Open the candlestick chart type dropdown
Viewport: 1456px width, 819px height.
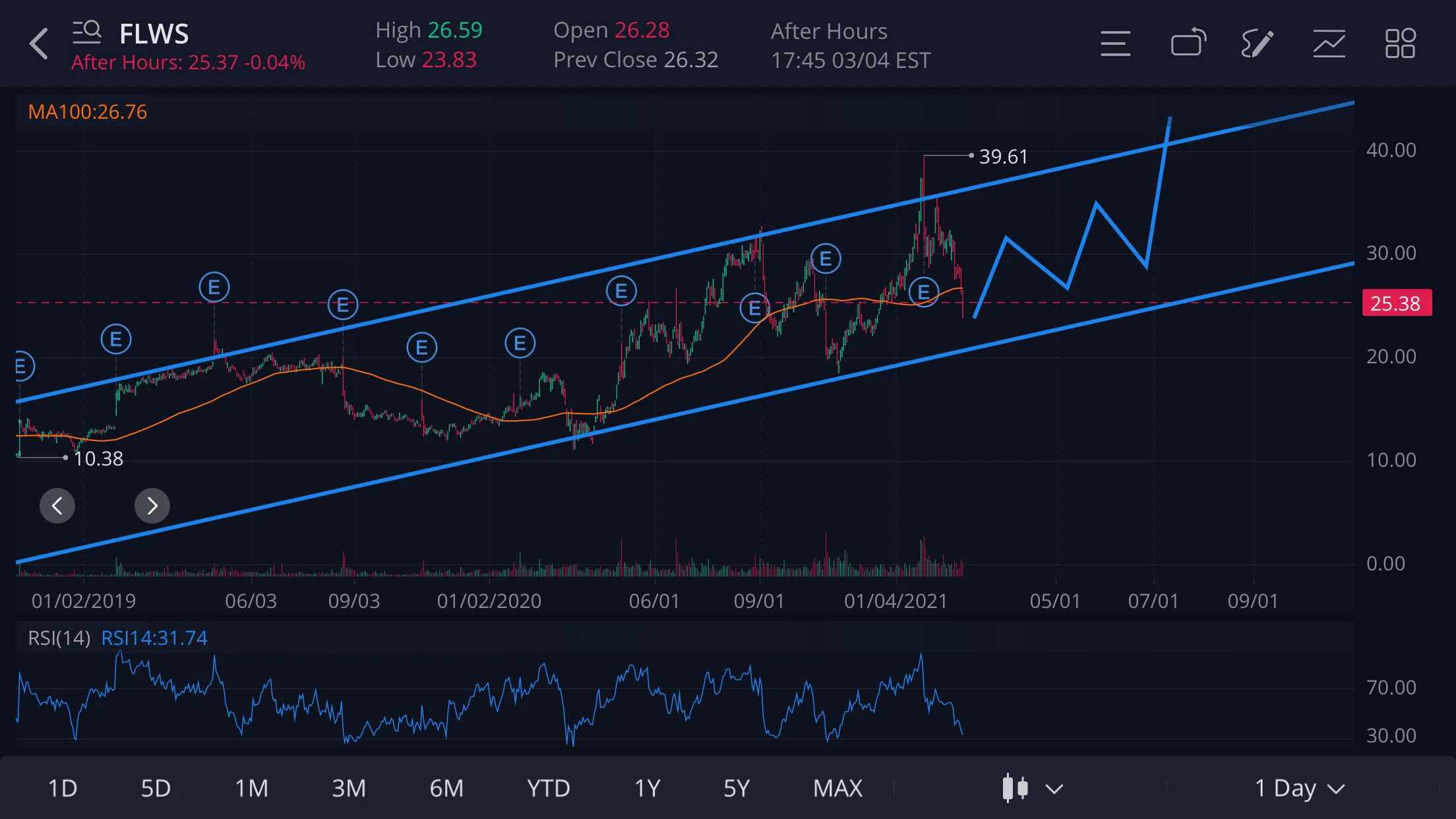point(1032,788)
